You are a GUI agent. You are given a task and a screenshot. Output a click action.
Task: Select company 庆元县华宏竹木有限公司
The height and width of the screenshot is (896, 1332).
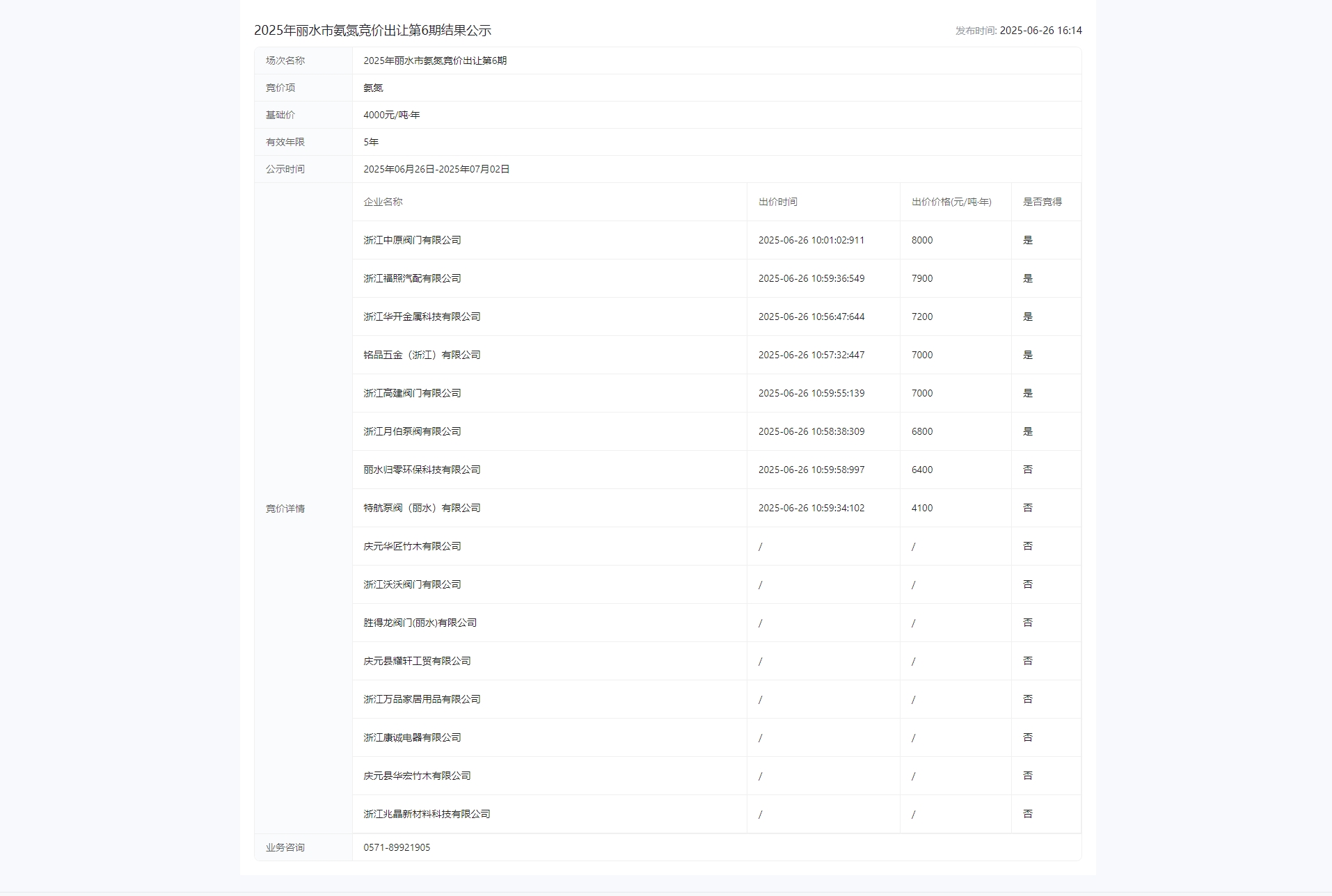pos(417,776)
